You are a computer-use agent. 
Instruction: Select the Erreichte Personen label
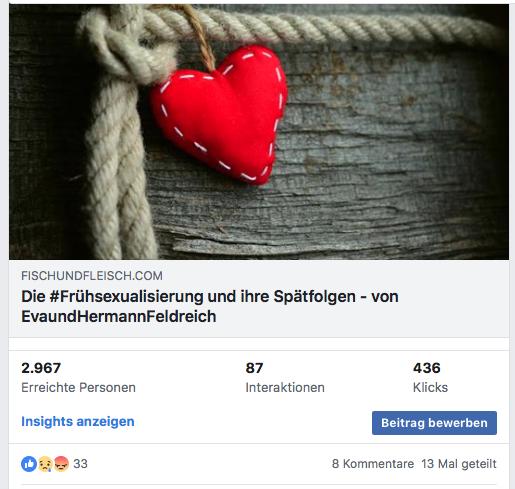tap(78, 388)
